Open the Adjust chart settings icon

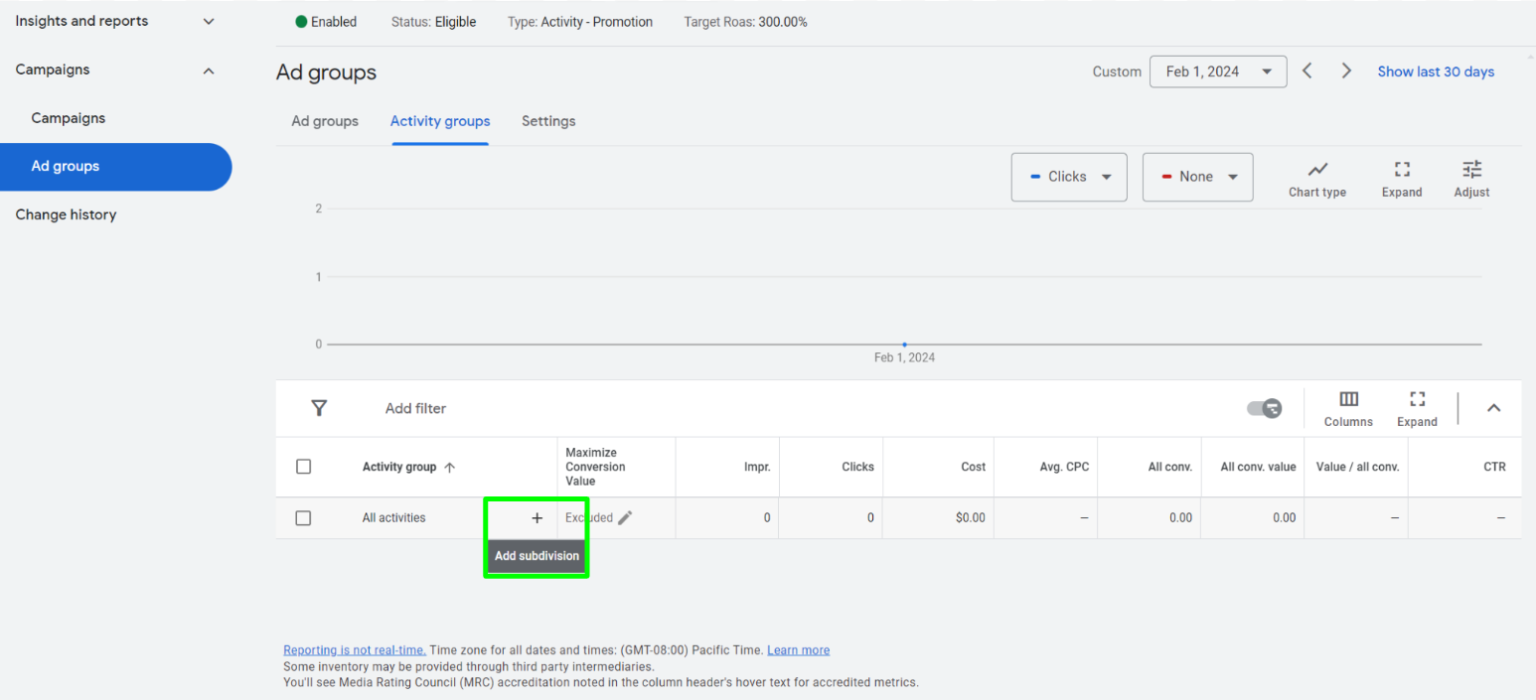point(1471,170)
